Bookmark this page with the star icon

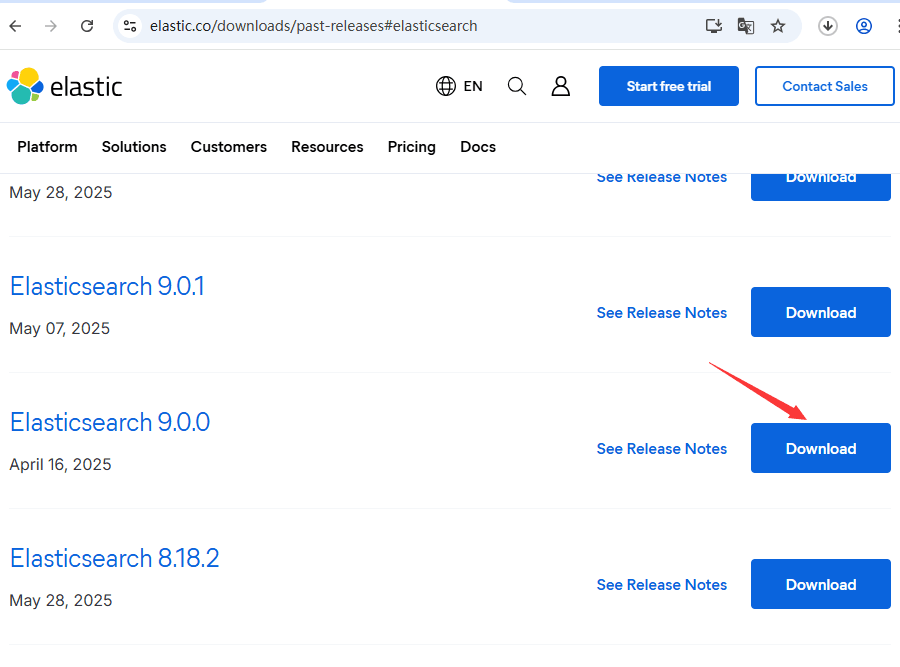click(x=778, y=26)
